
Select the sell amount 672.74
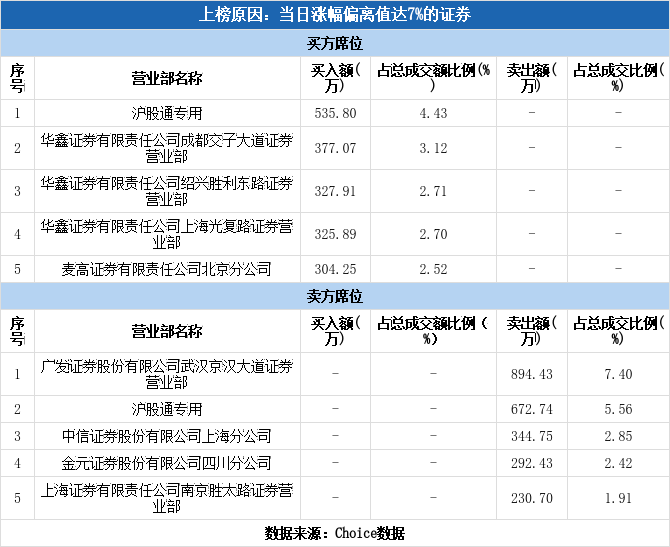pos(532,409)
